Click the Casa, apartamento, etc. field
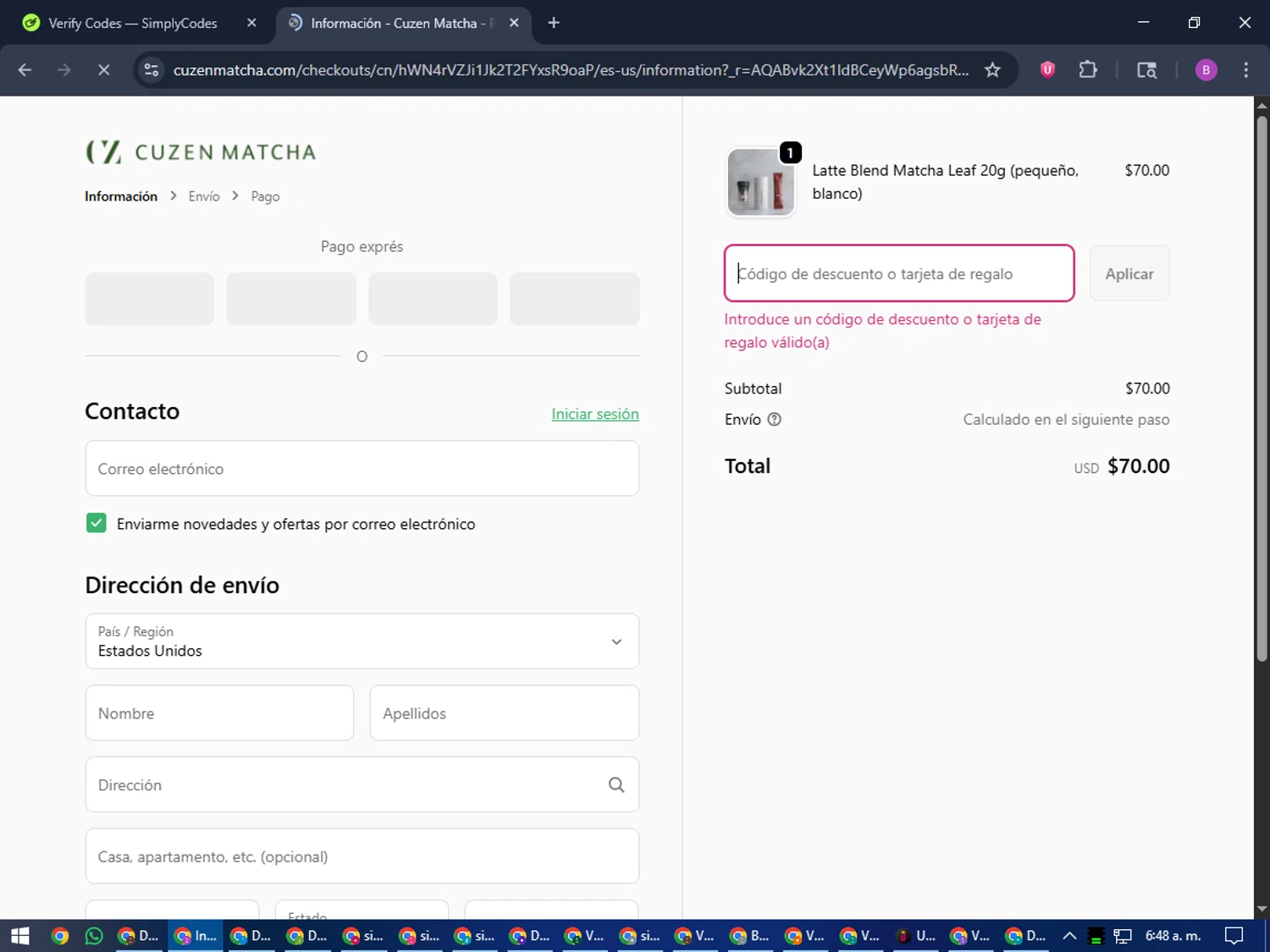Viewport: 1270px width, 952px height. (362, 856)
